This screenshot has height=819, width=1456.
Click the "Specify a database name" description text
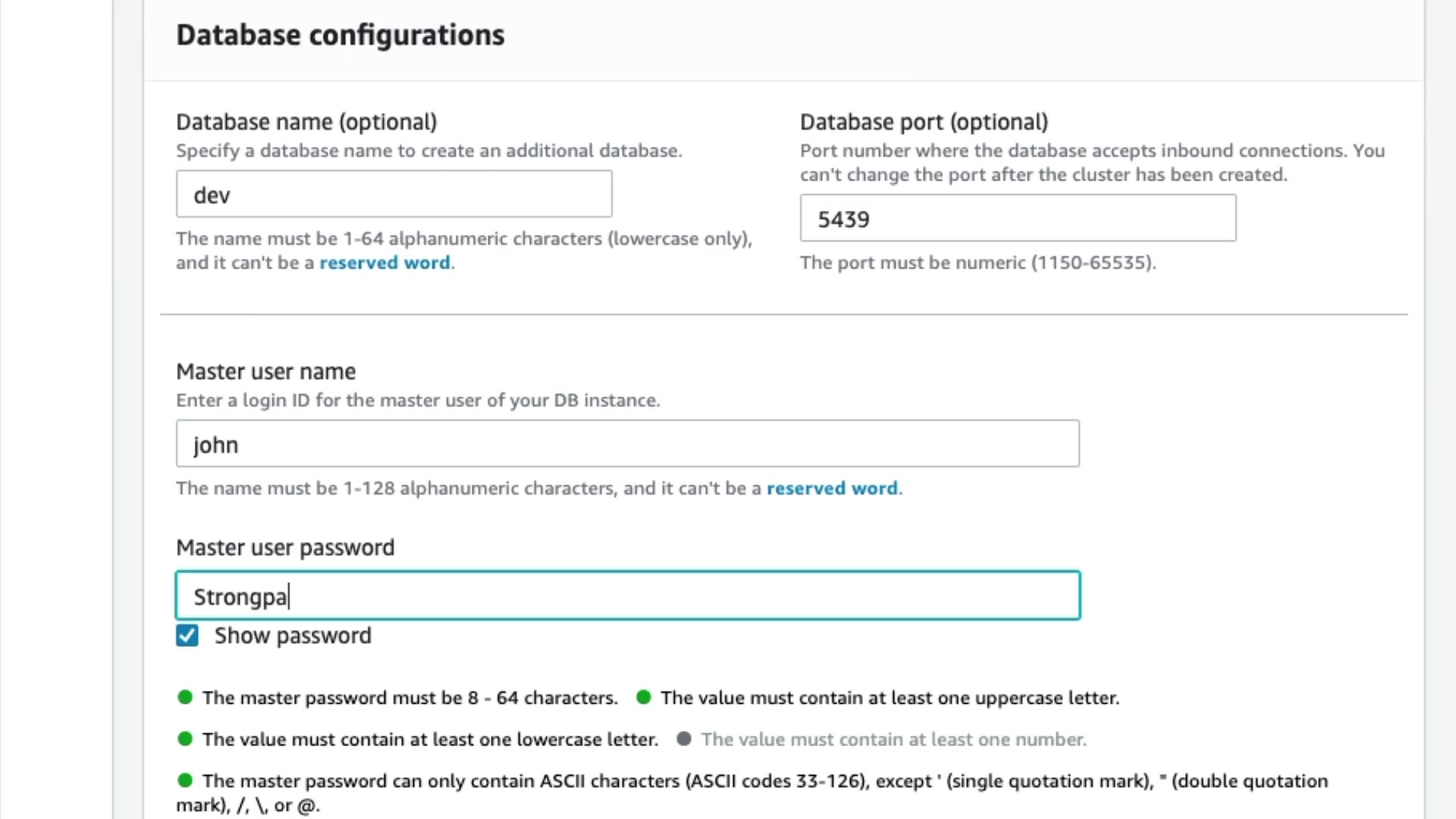coord(428,151)
